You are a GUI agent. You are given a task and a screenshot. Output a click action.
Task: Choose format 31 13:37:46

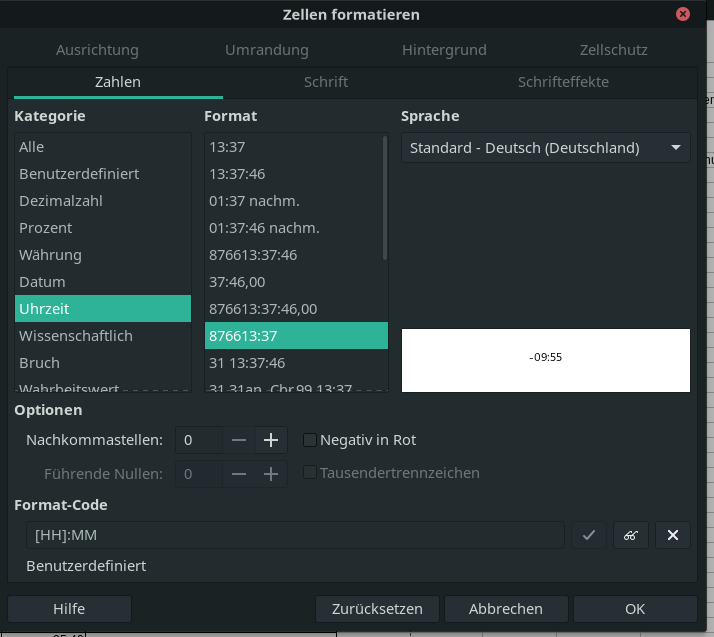pyautogui.click(x=296, y=363)
